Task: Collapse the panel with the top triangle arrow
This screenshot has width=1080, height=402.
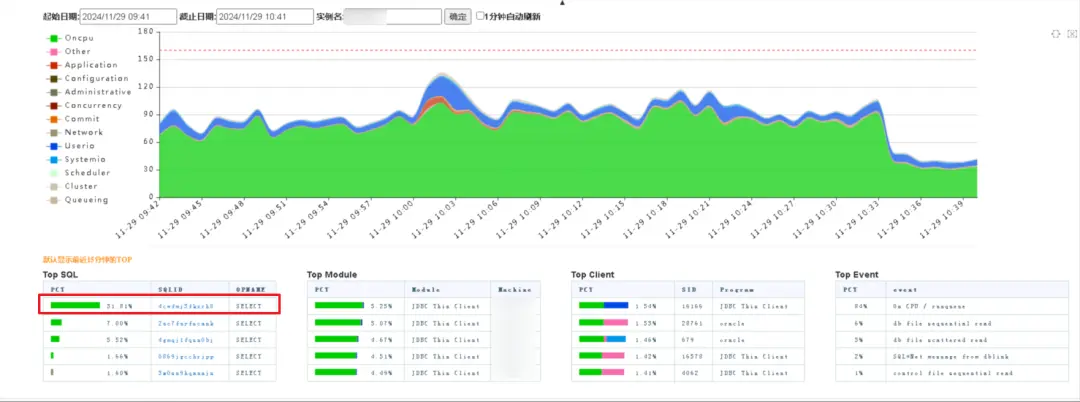Action: 562,3
